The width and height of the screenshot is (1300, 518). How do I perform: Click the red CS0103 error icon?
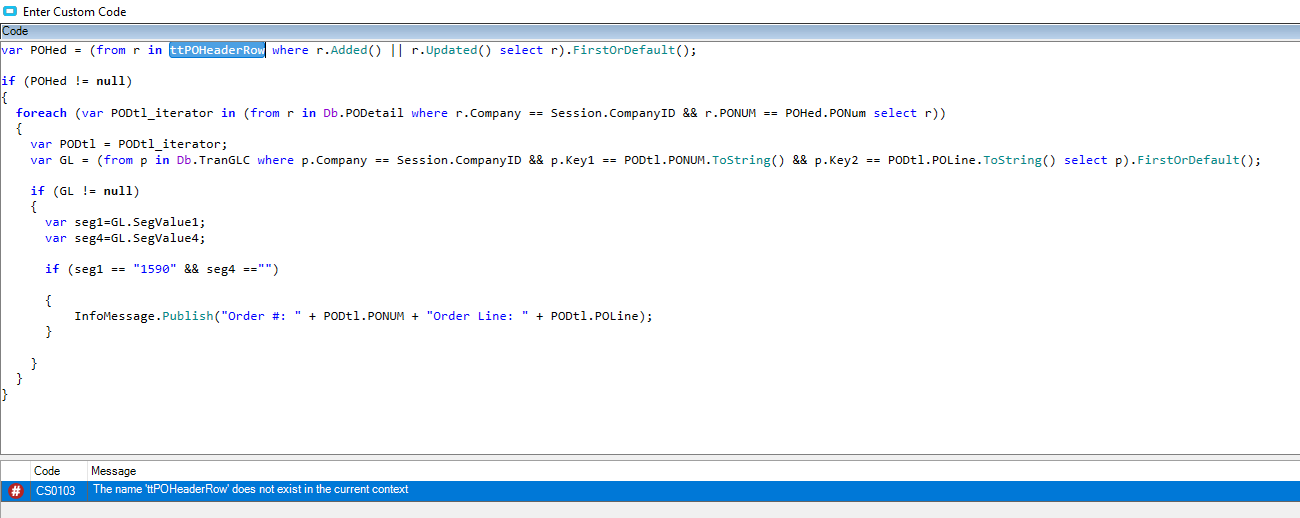point(15,490)
